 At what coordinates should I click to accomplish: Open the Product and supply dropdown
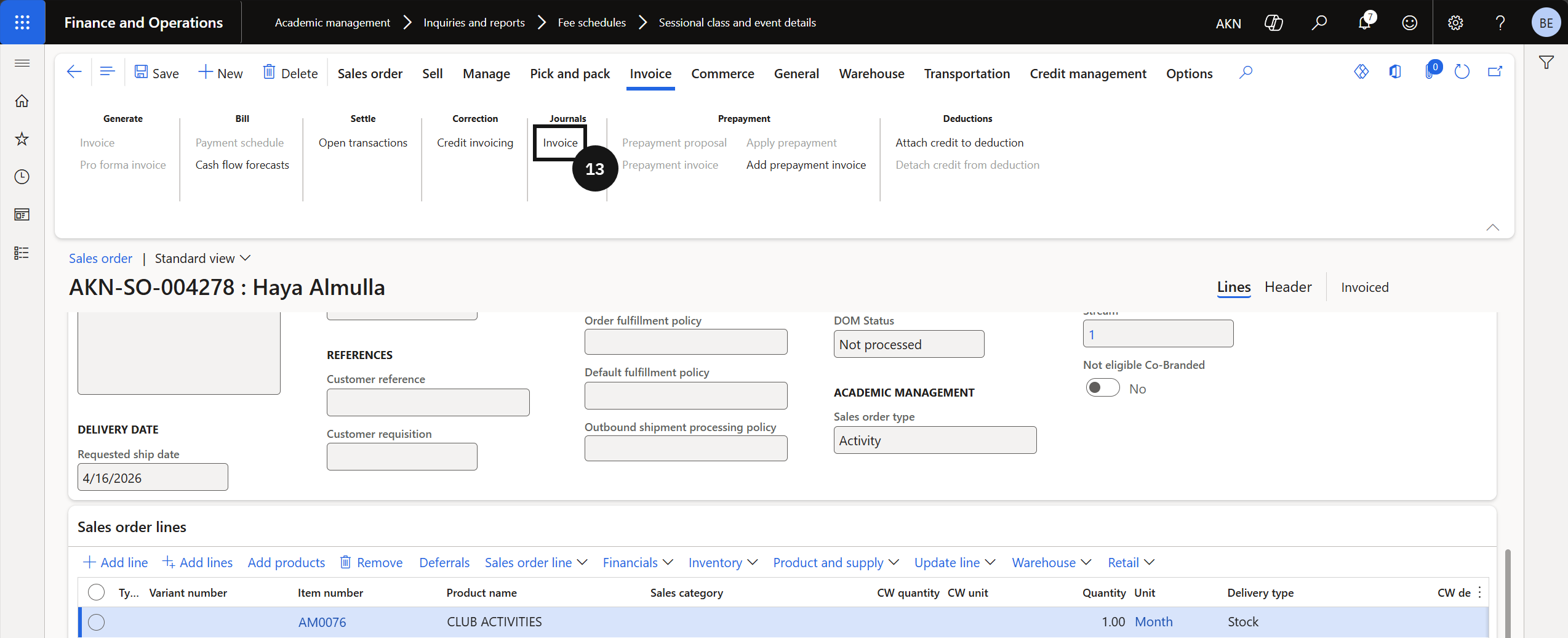(x=836, y=562)
